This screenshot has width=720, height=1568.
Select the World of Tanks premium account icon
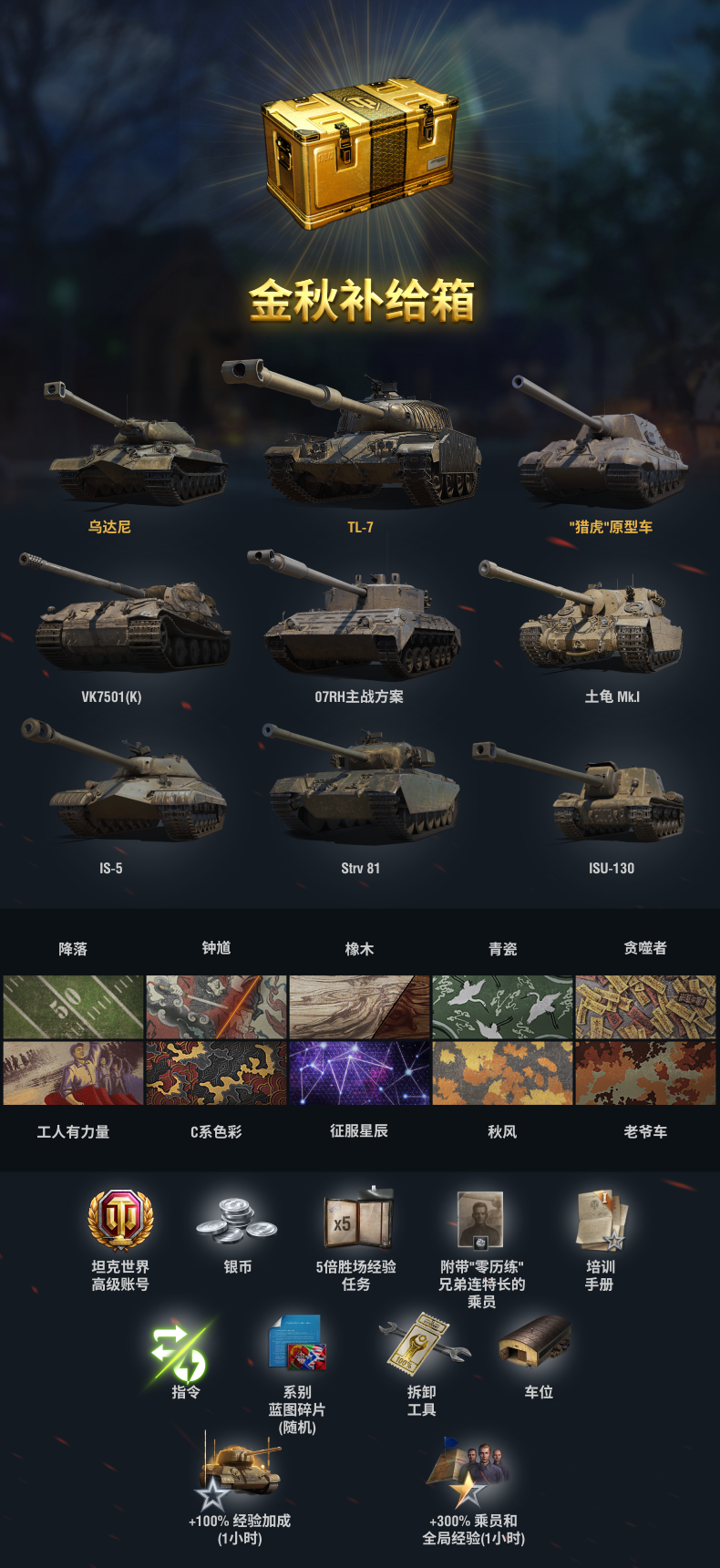pyautogui.click(x=120, y=1219)
